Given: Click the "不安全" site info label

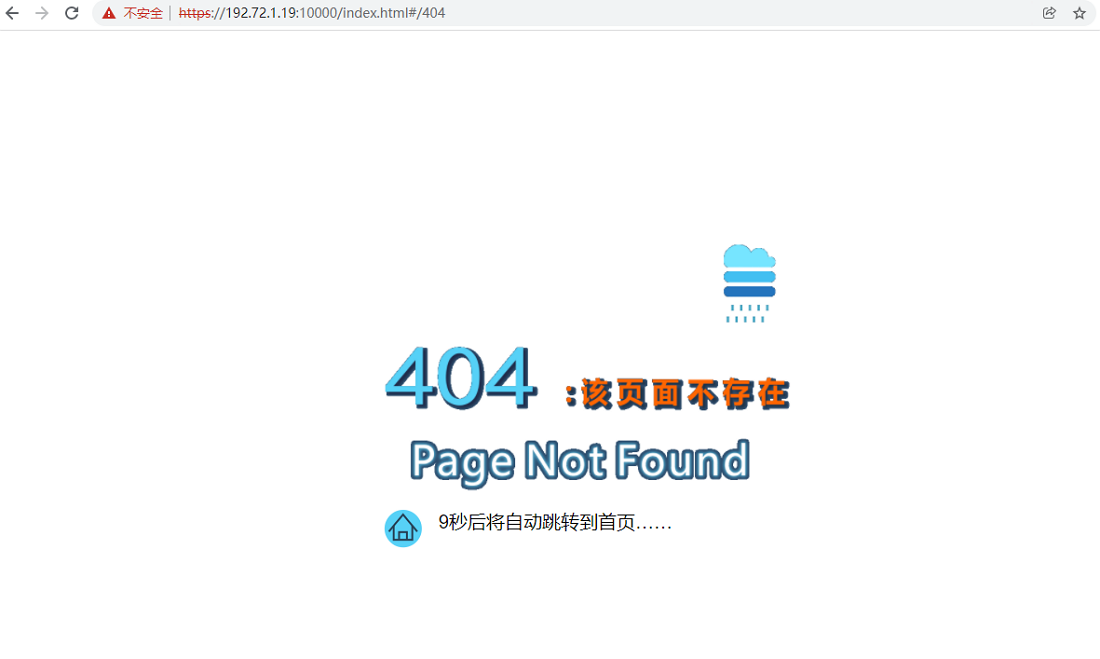Looking at the screenshot, I should tap(143, 13).
